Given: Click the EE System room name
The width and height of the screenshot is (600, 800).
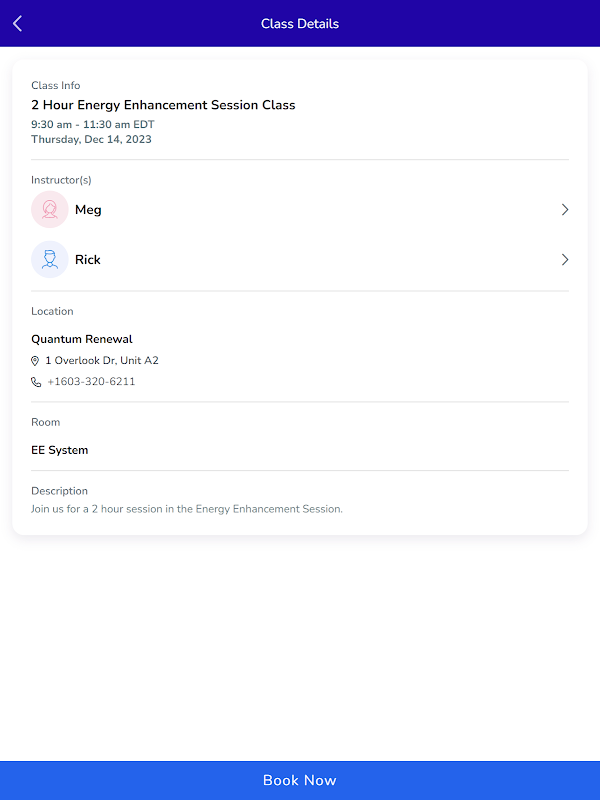Looking at the screenshot, I should click(60, 450).
